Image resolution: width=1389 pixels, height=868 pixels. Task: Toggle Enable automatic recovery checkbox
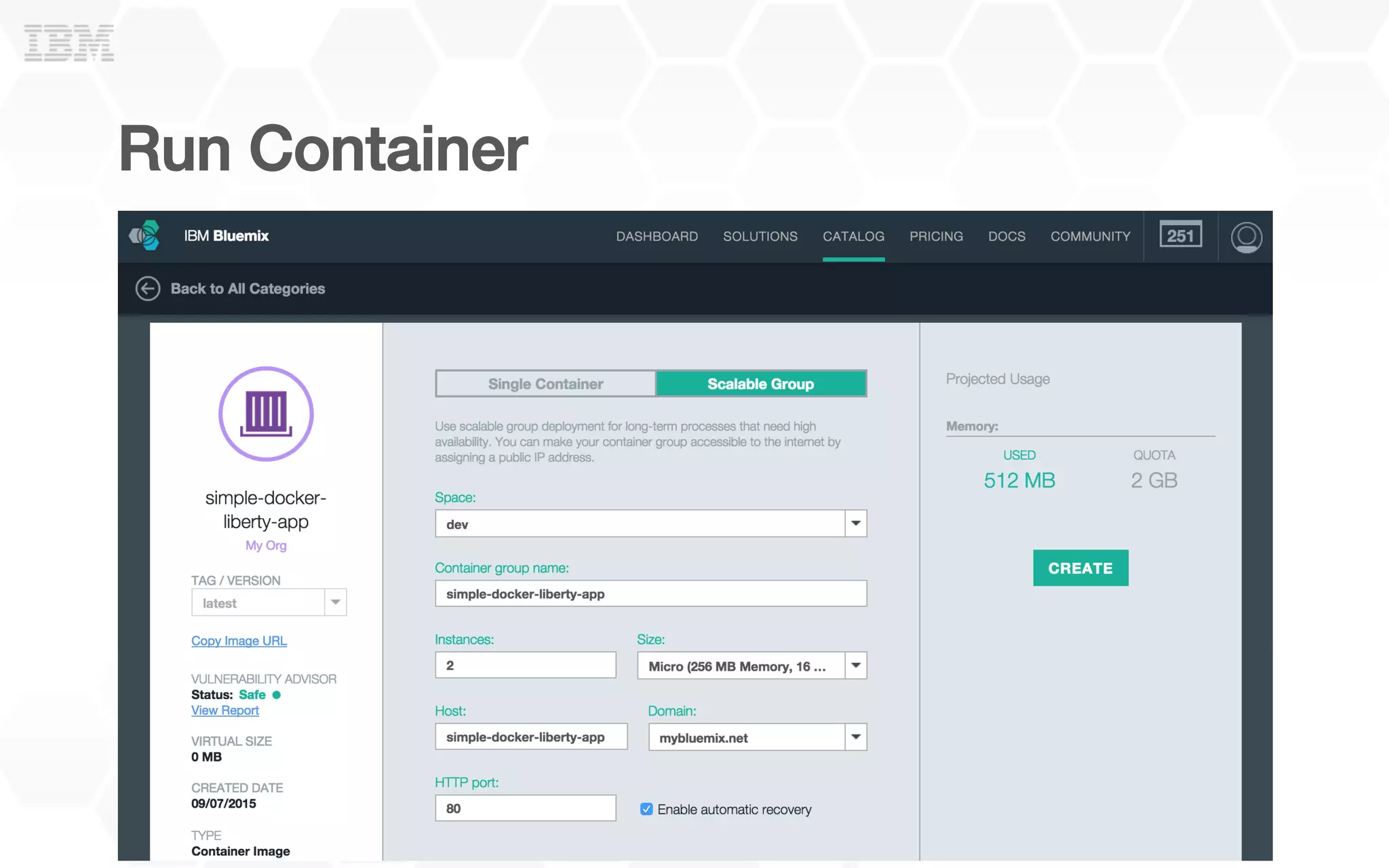pos(646,809)
